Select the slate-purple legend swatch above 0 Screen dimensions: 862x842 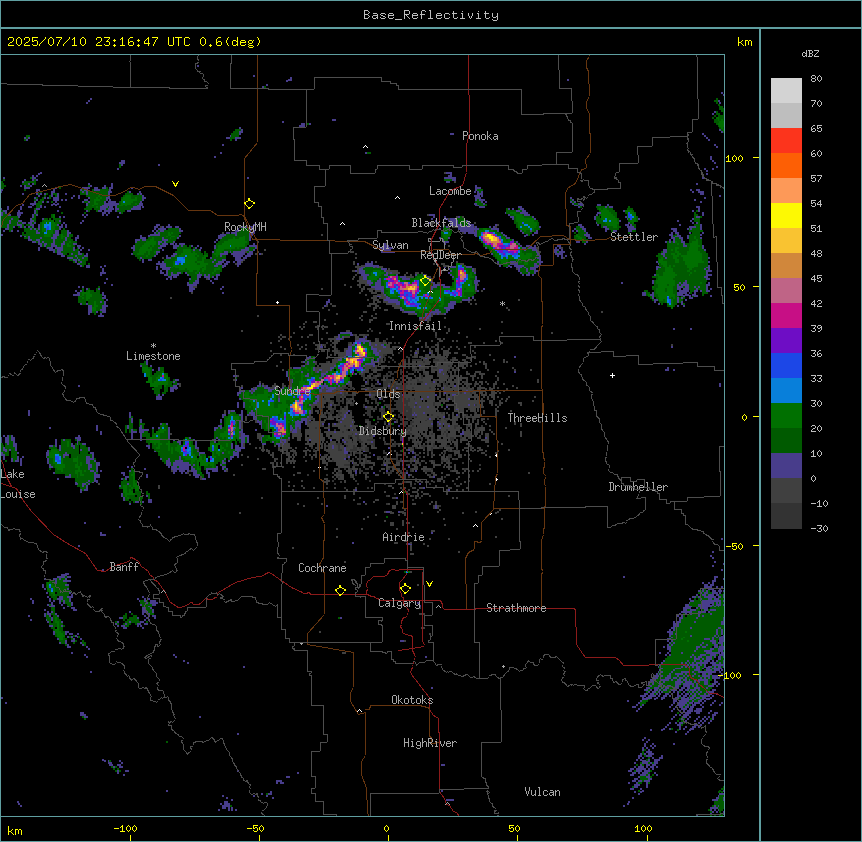coord(786,466)
